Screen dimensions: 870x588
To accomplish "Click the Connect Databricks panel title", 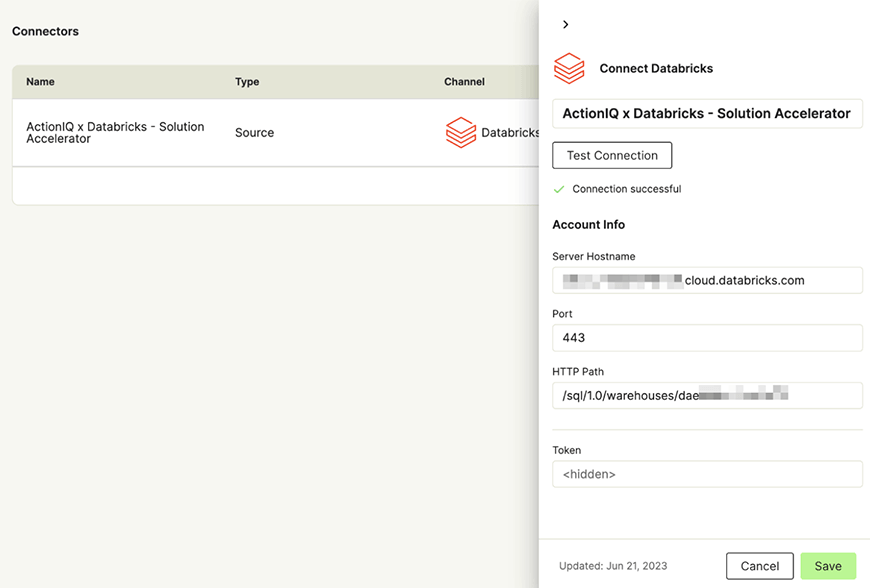I will click(x=656, y=68).
